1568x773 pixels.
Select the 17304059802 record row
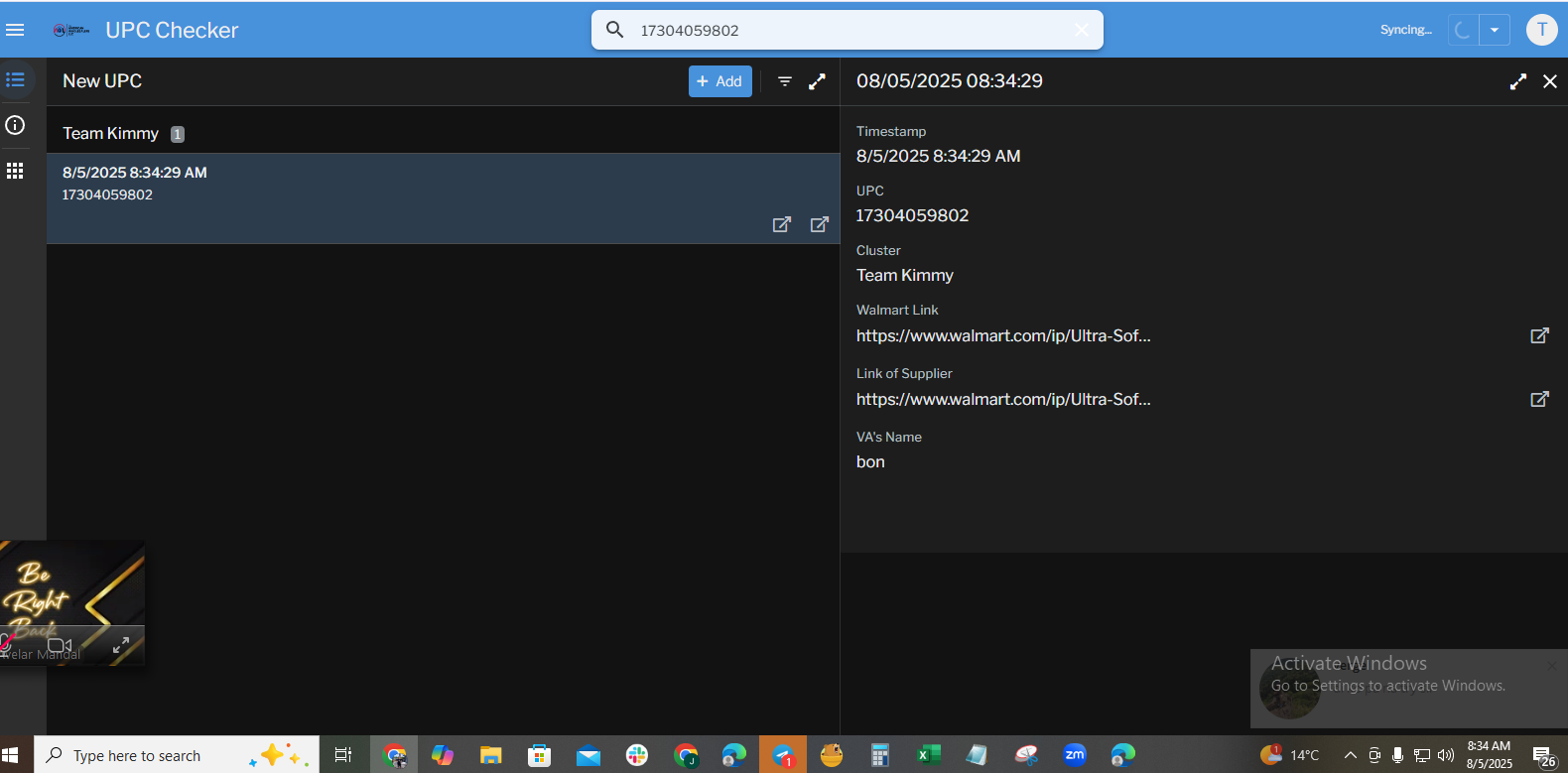397,185
